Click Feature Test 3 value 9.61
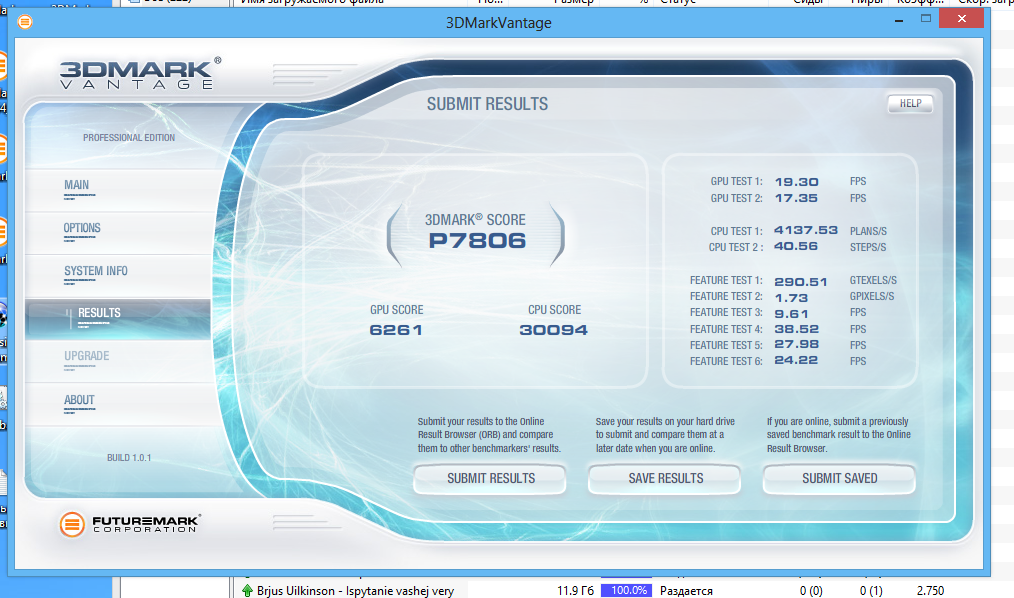 click(791, 314)
